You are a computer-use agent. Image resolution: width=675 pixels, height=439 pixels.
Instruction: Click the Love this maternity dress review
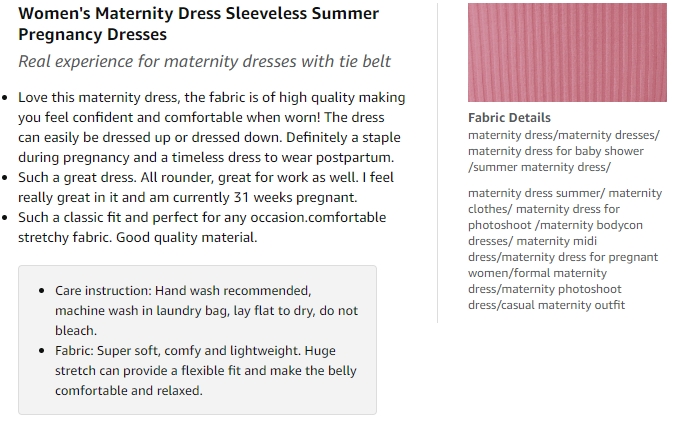[211, 127]
